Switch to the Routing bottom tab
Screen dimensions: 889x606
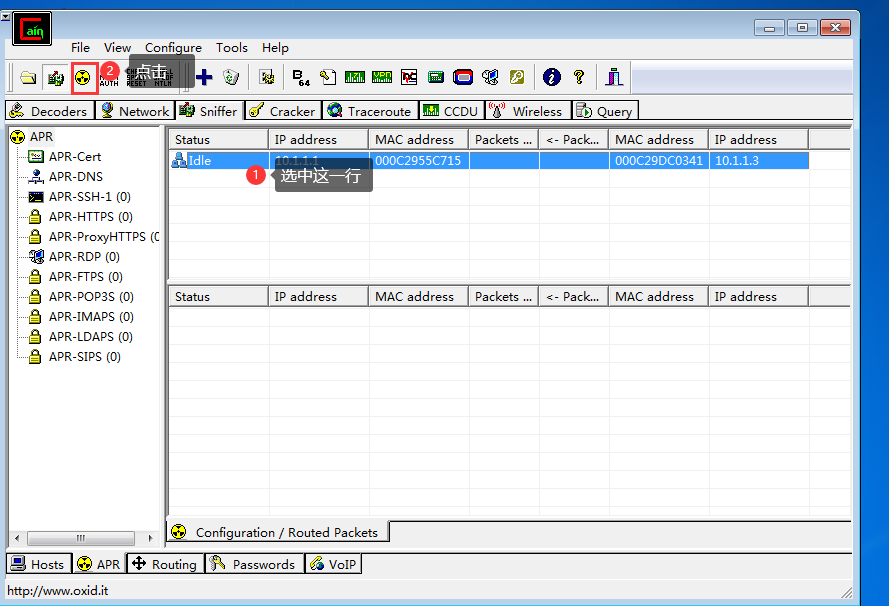pos(165,564)
